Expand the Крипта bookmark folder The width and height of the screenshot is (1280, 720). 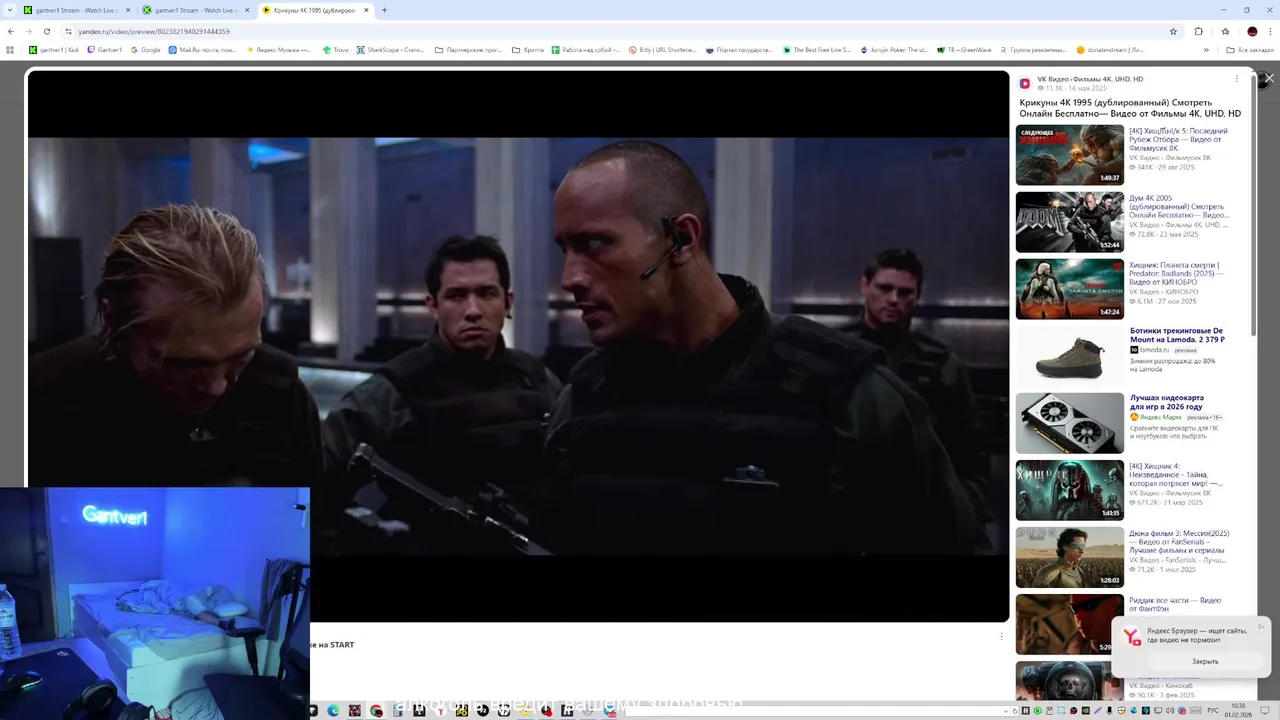pyautogui.click(x=528, y=49)
